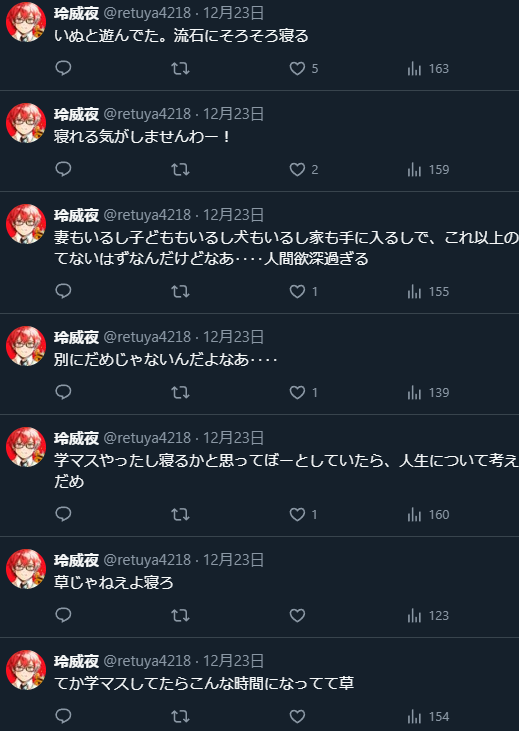519x731 pixels.
Task: Open view count 155 analytics
Action: tap(428, 291)
